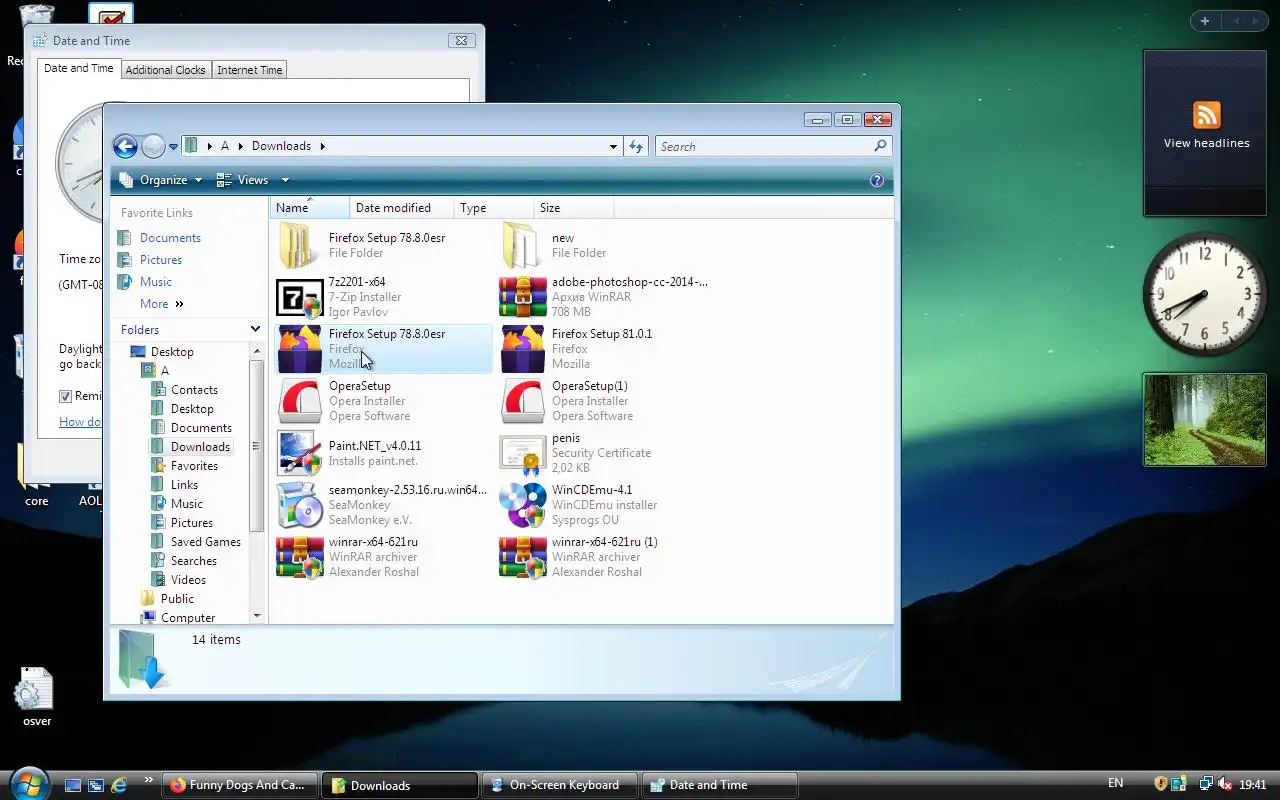
Task: Open Documents favorite link
Action: click(x=170, y=238)
